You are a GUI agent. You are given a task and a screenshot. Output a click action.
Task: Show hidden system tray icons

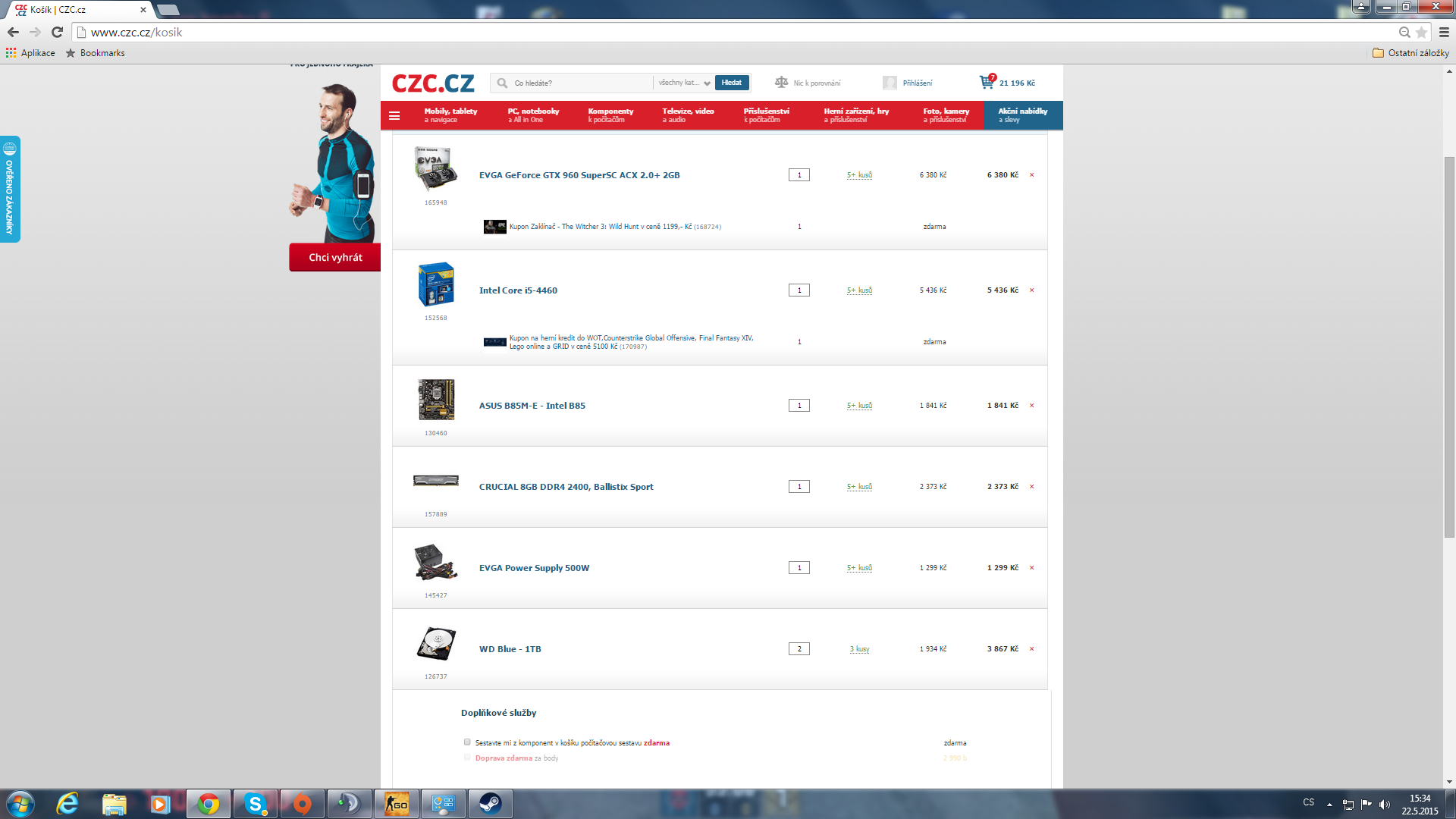(x=1329, y=804)
